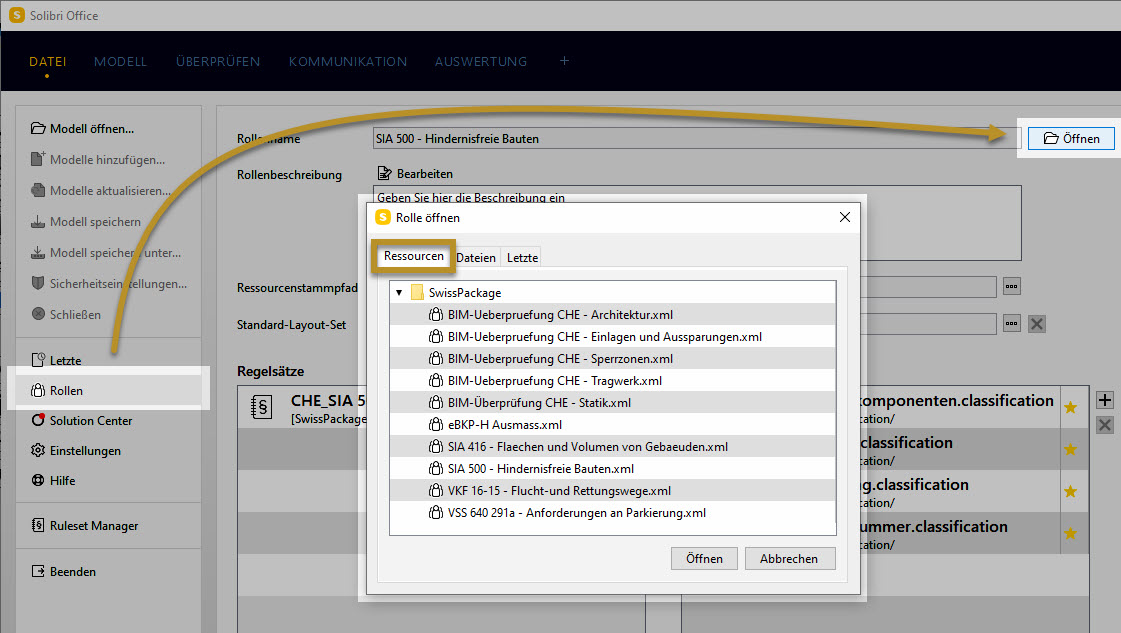
Task: Switch to the MODELL tab
Action: pyautogui.click(x=120, y=62)
